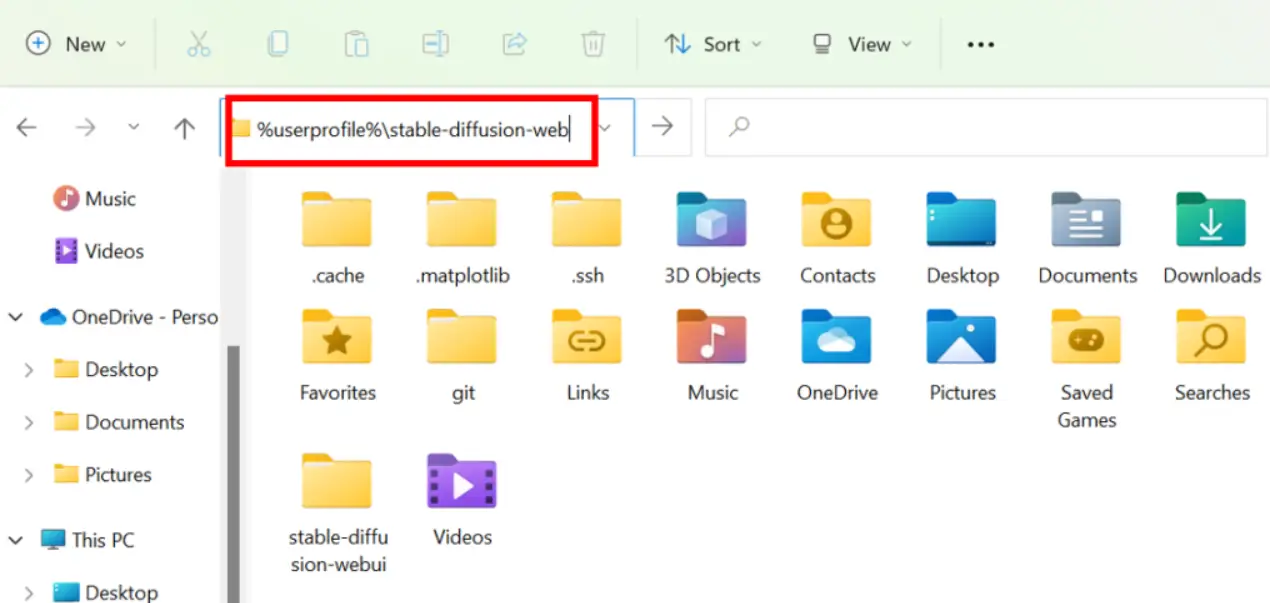Viewport: 1270px width, 603px height.
Task: Expand Documents node in sidebar
Action: (x=28, y=422)
